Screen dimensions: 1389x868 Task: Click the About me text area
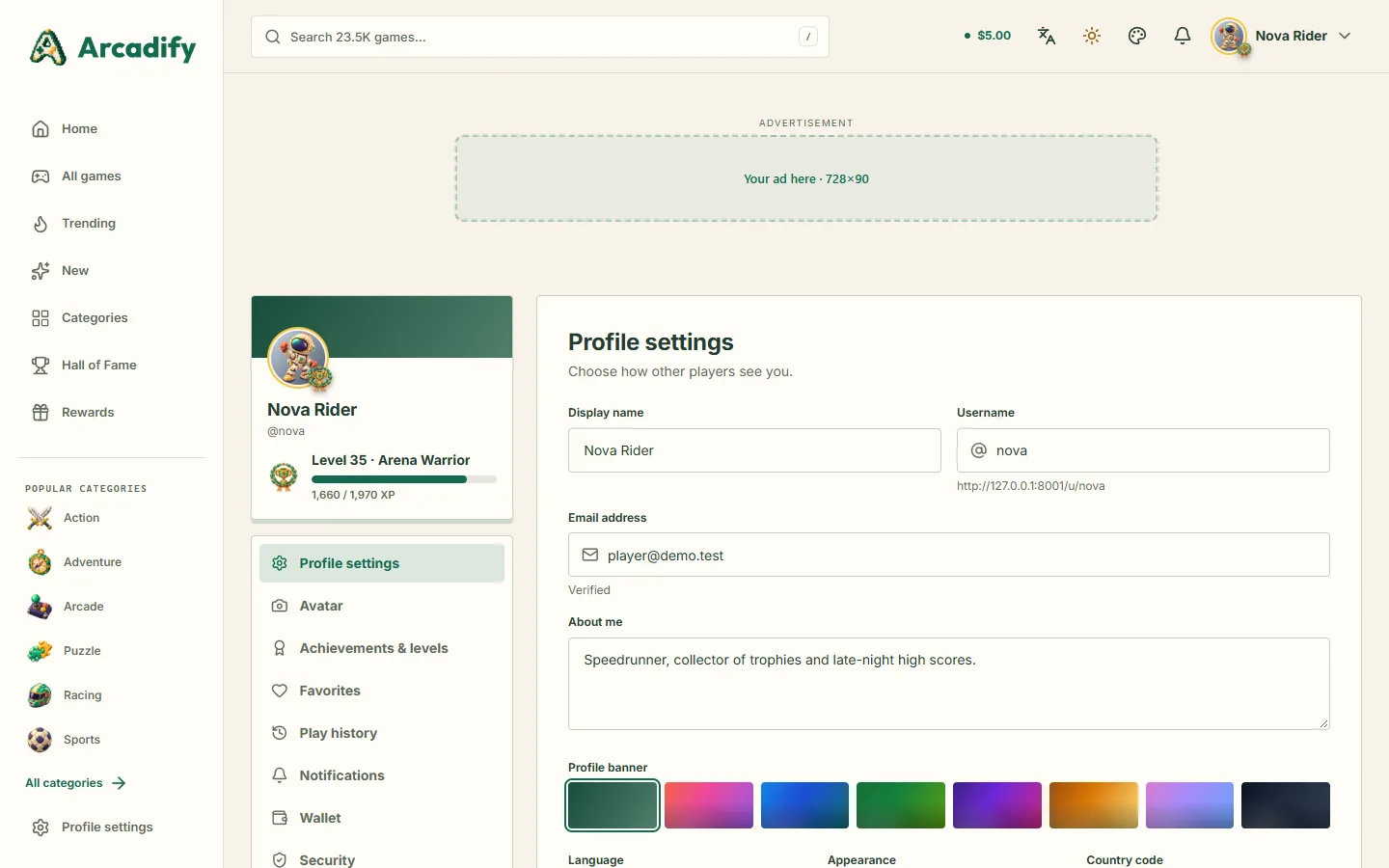[949, 684]
